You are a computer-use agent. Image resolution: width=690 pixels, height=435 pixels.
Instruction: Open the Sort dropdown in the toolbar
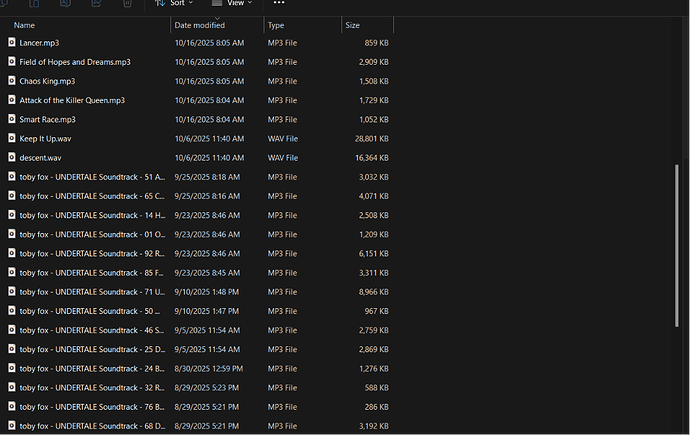[x=174, y=3]
